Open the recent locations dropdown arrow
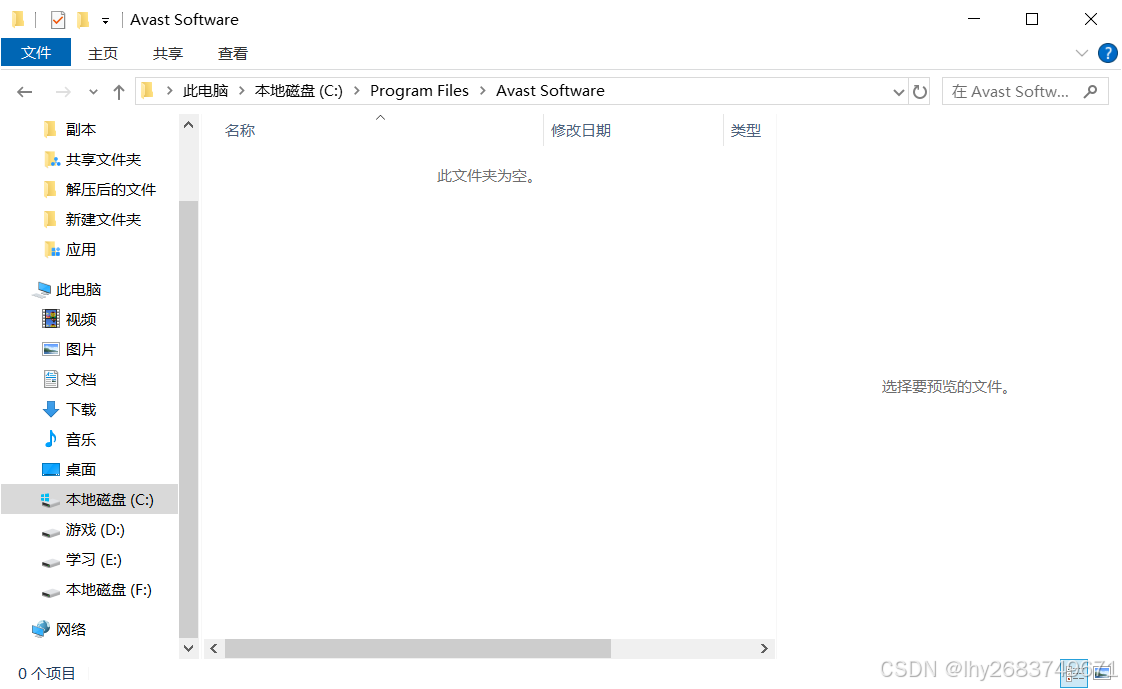The image size is (1122, 689). pos(93,92)
